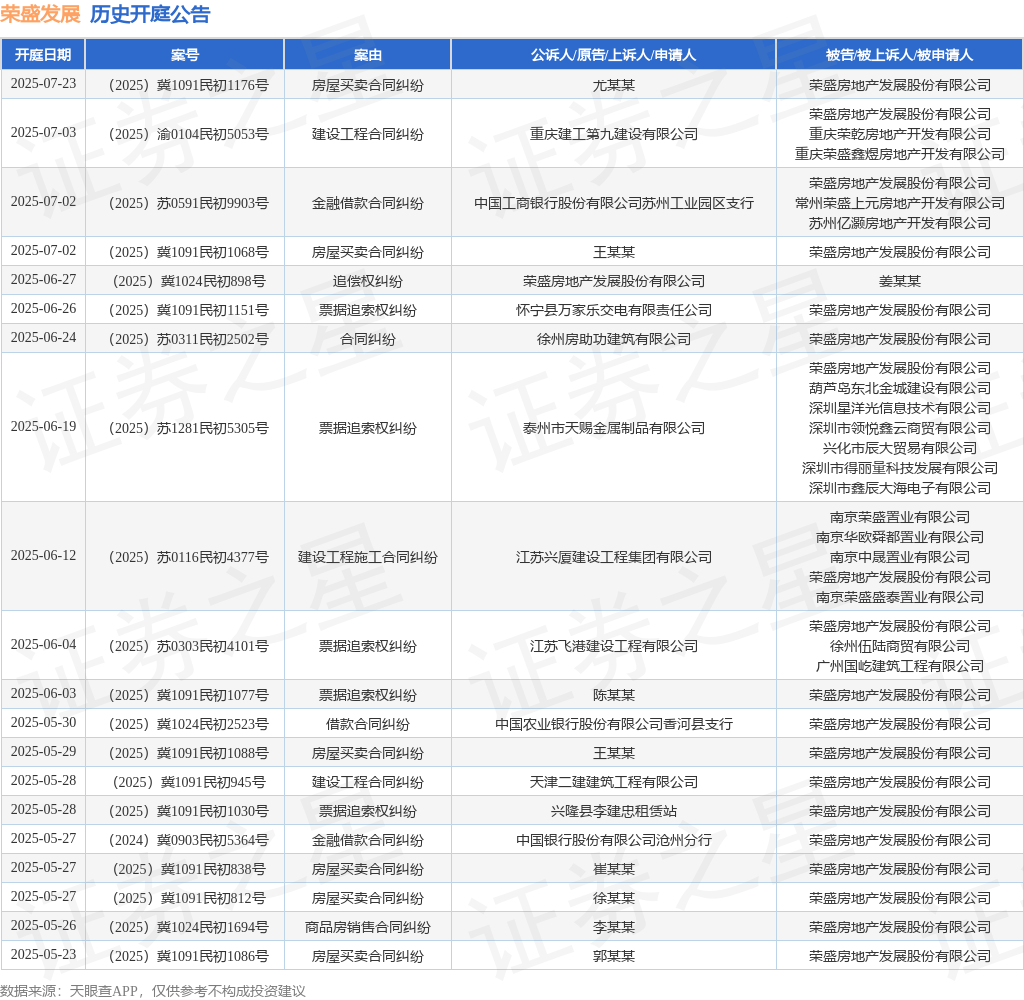The width and height of the screenshot is (1024, 1000).
Task: Select the '开庭日期' column header
Action: point(43,55)
